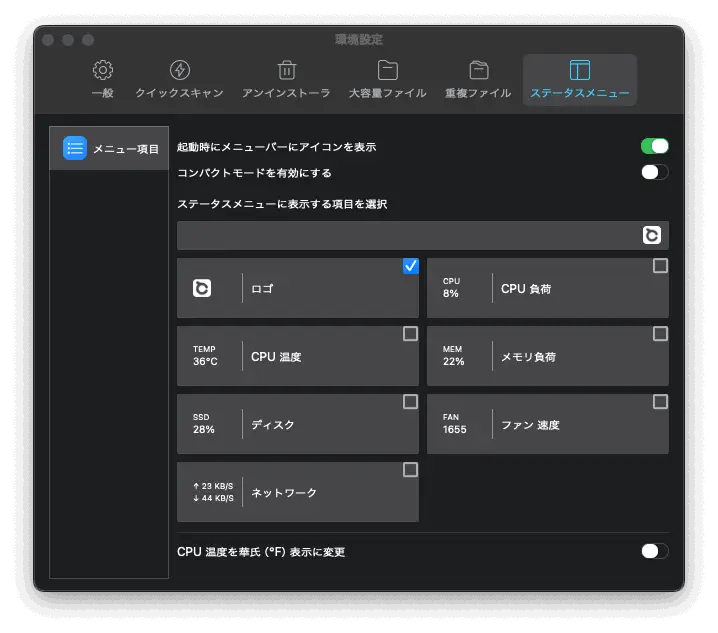Click the blue list icon beside メニュー項目
This screenshot has width=718, height=633.
click(75, 148)
